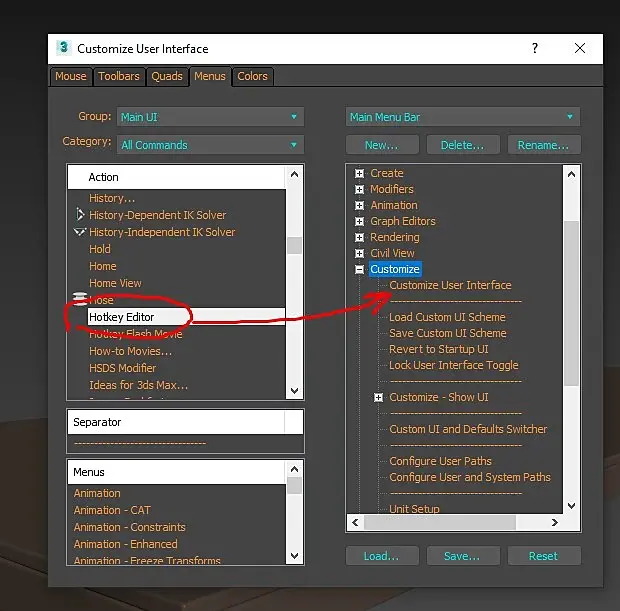The height and width of the screenshot is (611, 620).
Task: Select the Menus tab
Action: pyautogui.click(x=210, y=76)
